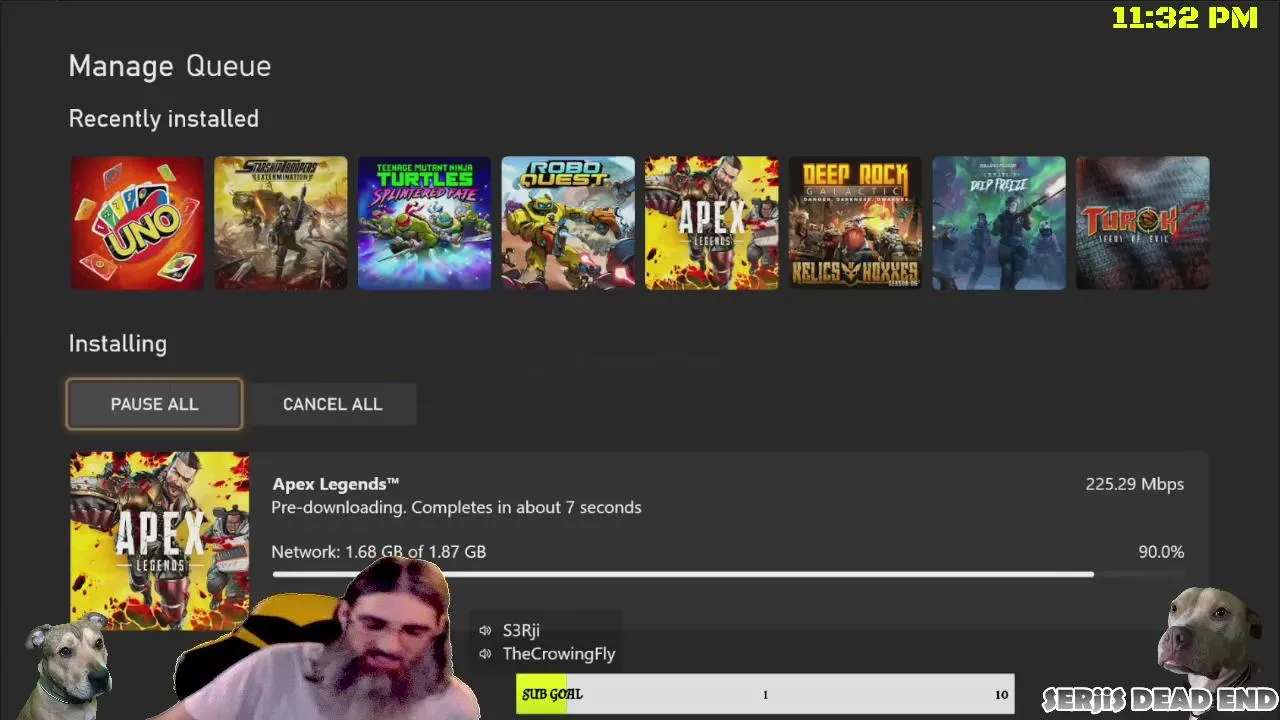
Task: Click speaker icon beside TheCrowingFly
Action: pyautogui.click(x=485, y=654)
